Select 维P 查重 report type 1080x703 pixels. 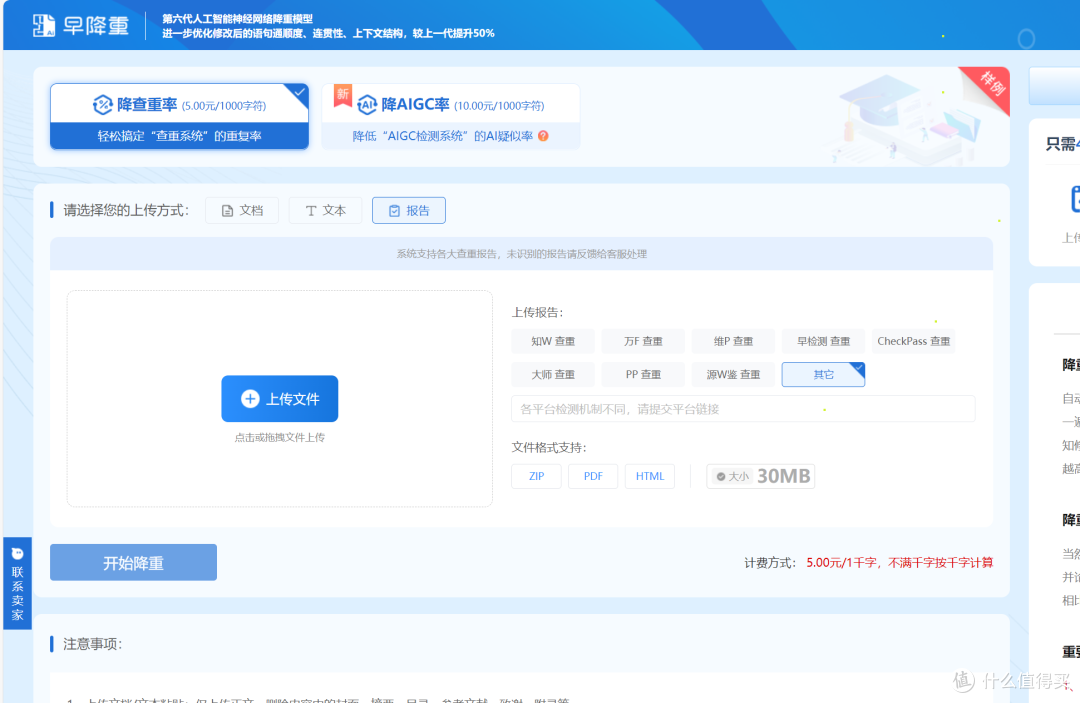pos(733,341)
